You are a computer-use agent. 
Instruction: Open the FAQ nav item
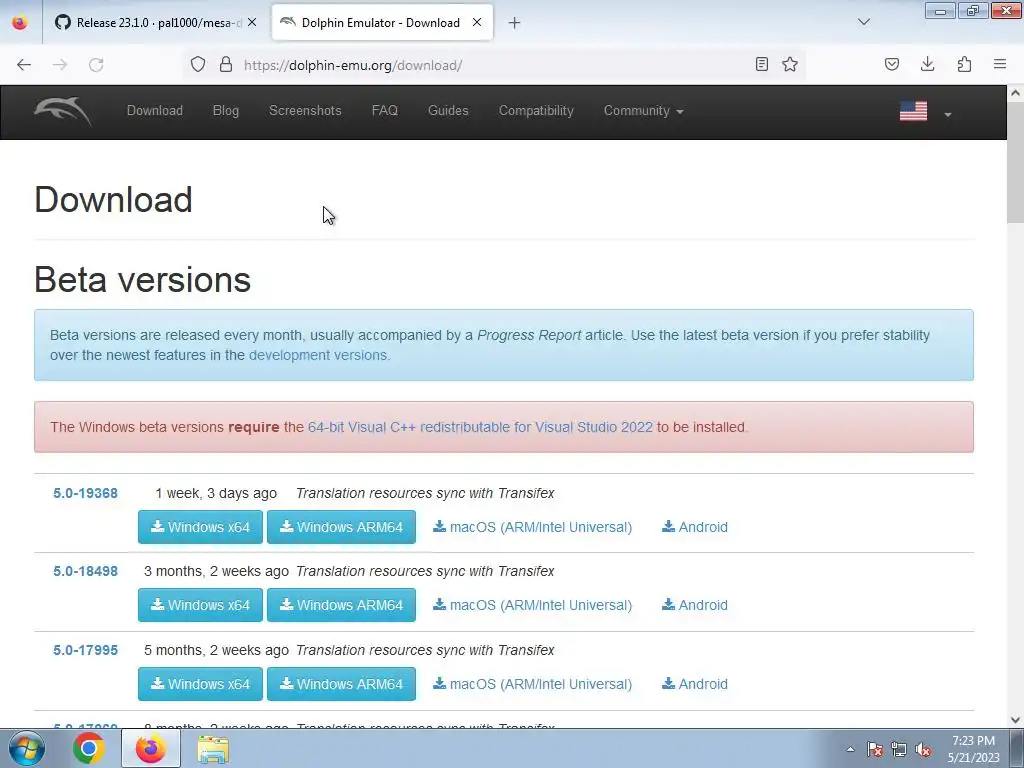click(x=385, y=111)
